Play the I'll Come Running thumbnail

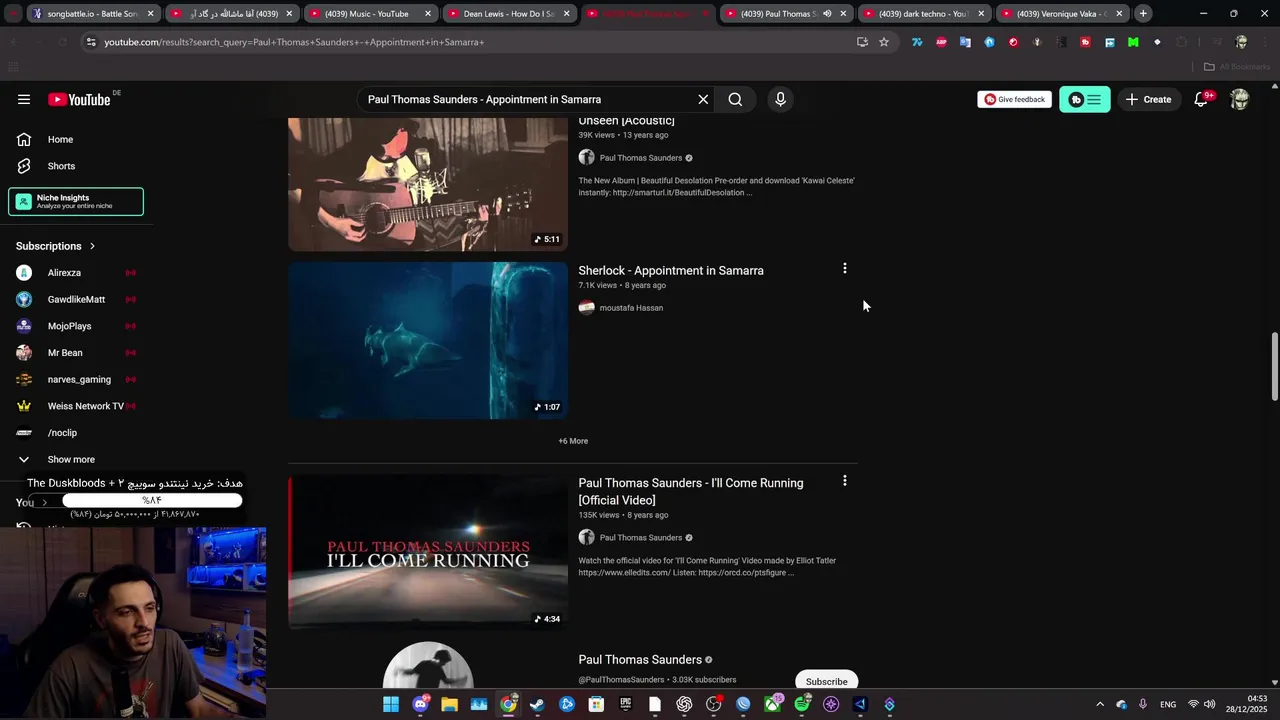coord(428,552)
